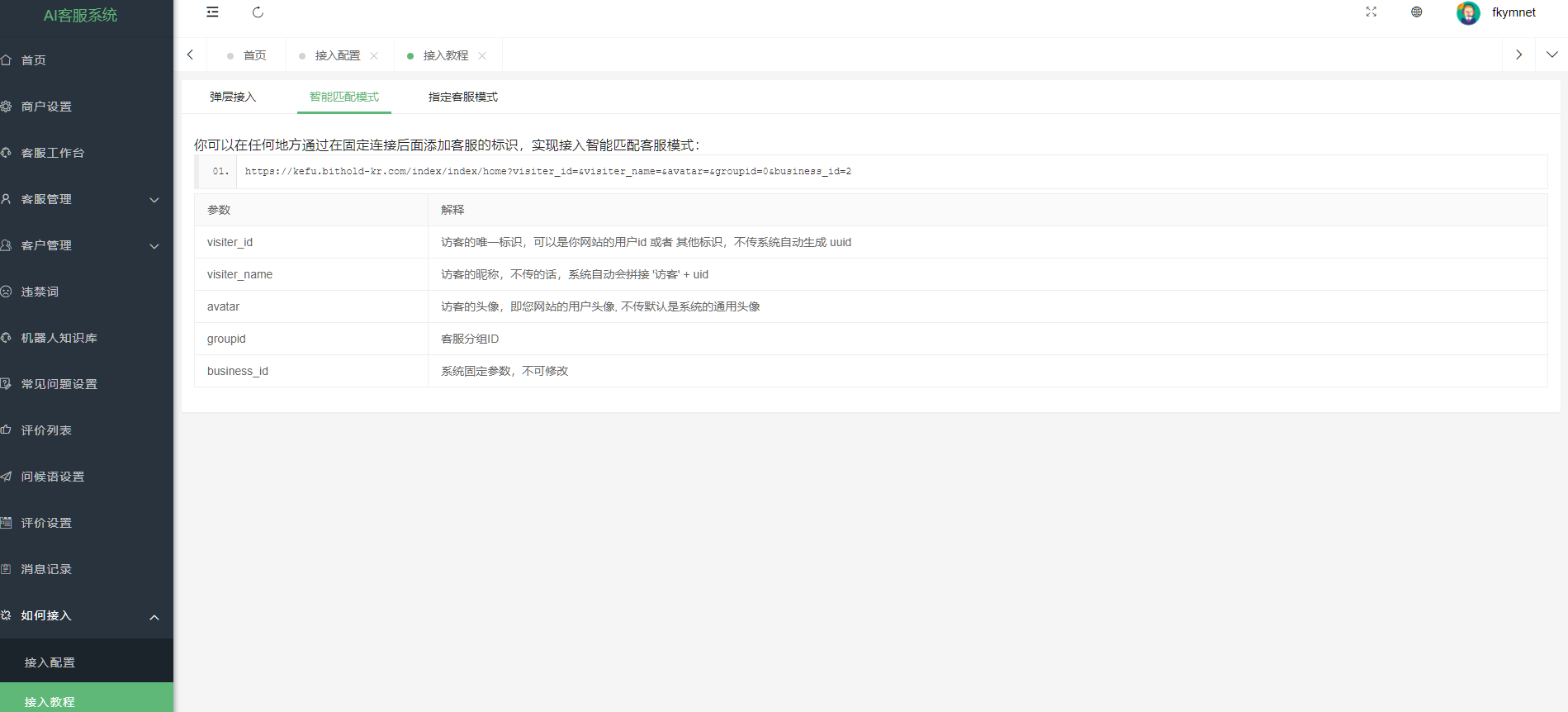Image resolution: width=1568 pixels, height=712 pixels.
Task: Open 机器人知识库 menu item
Action: point(87,338)
